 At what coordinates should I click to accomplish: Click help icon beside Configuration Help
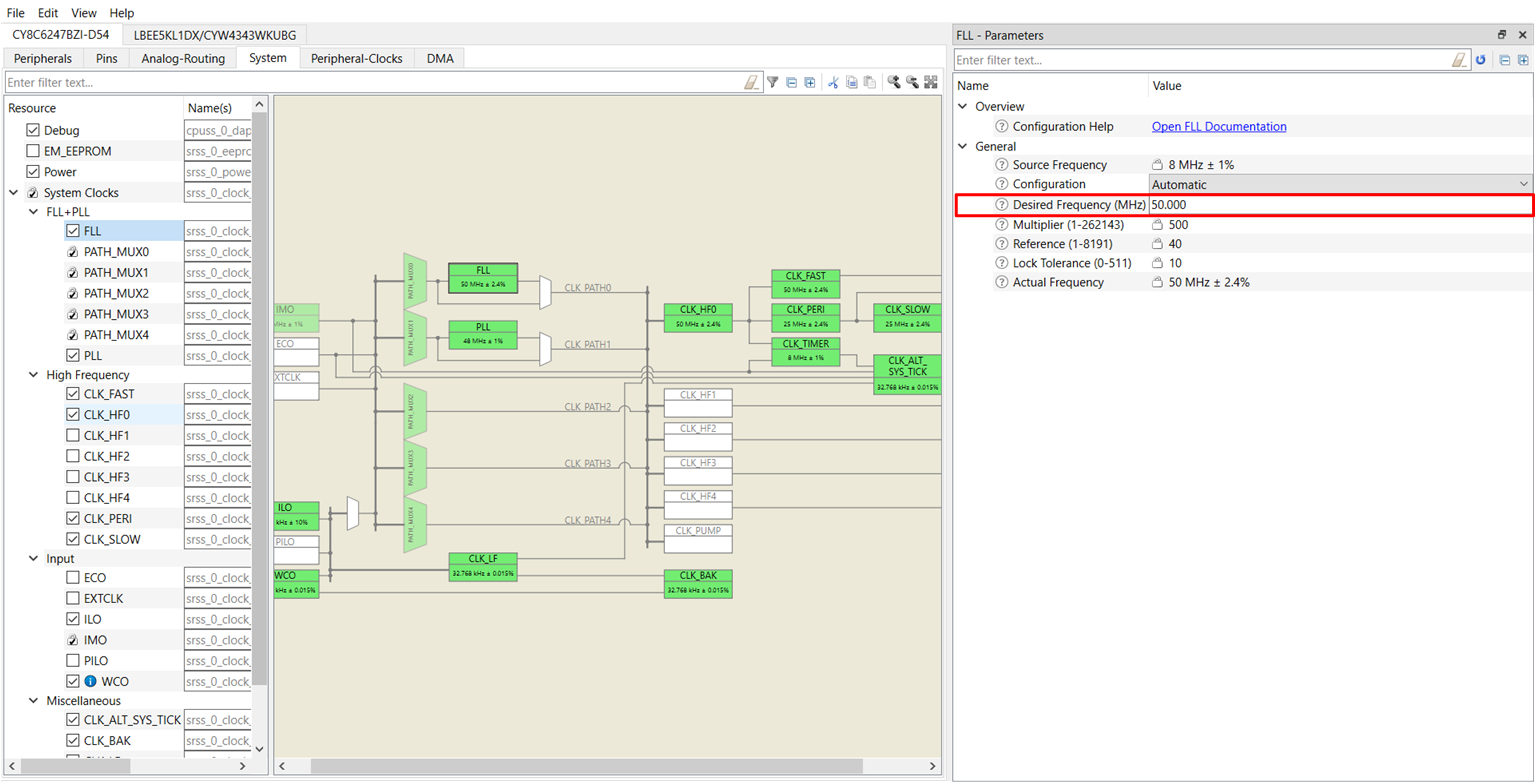point(1002,126)
